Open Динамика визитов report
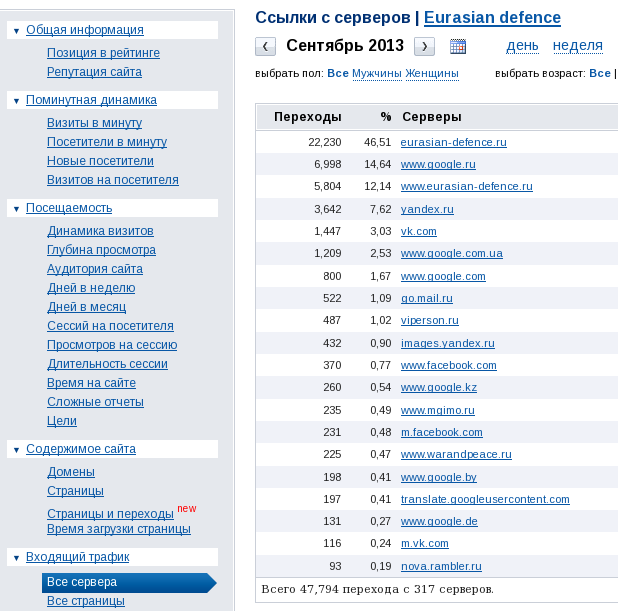Screen dimensions: 618x611 [x=100, y=231]
